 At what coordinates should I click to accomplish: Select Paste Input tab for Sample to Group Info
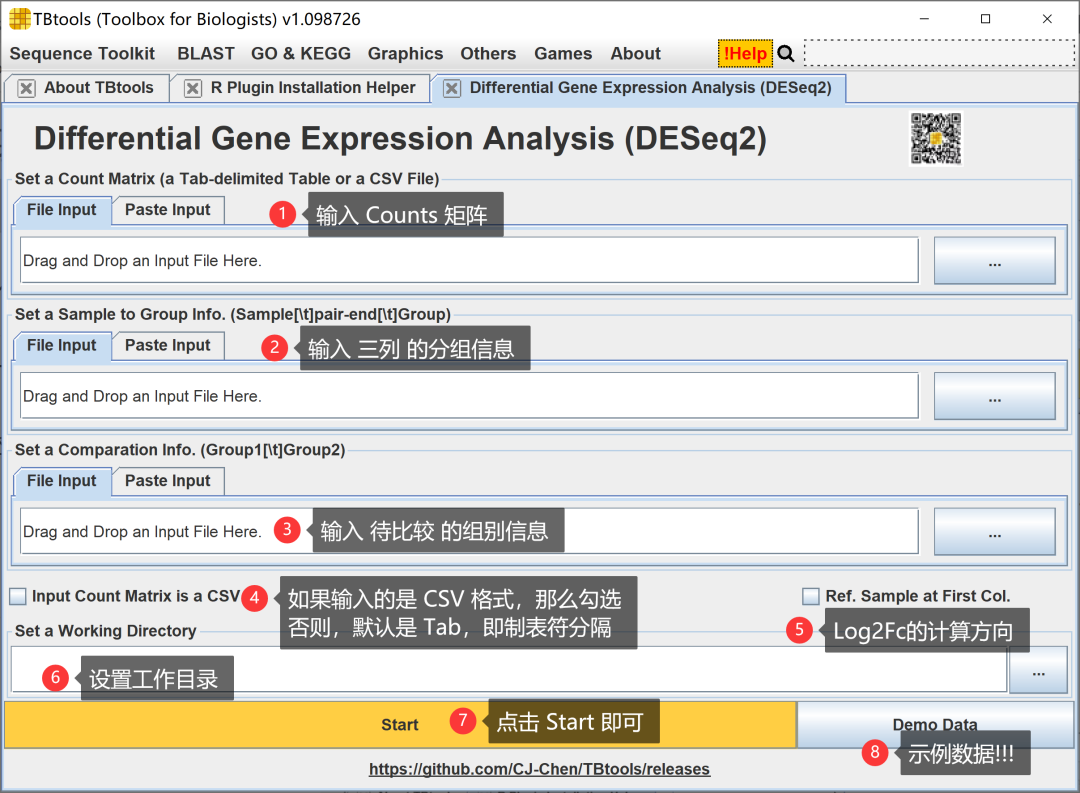(x=167, y=346)
